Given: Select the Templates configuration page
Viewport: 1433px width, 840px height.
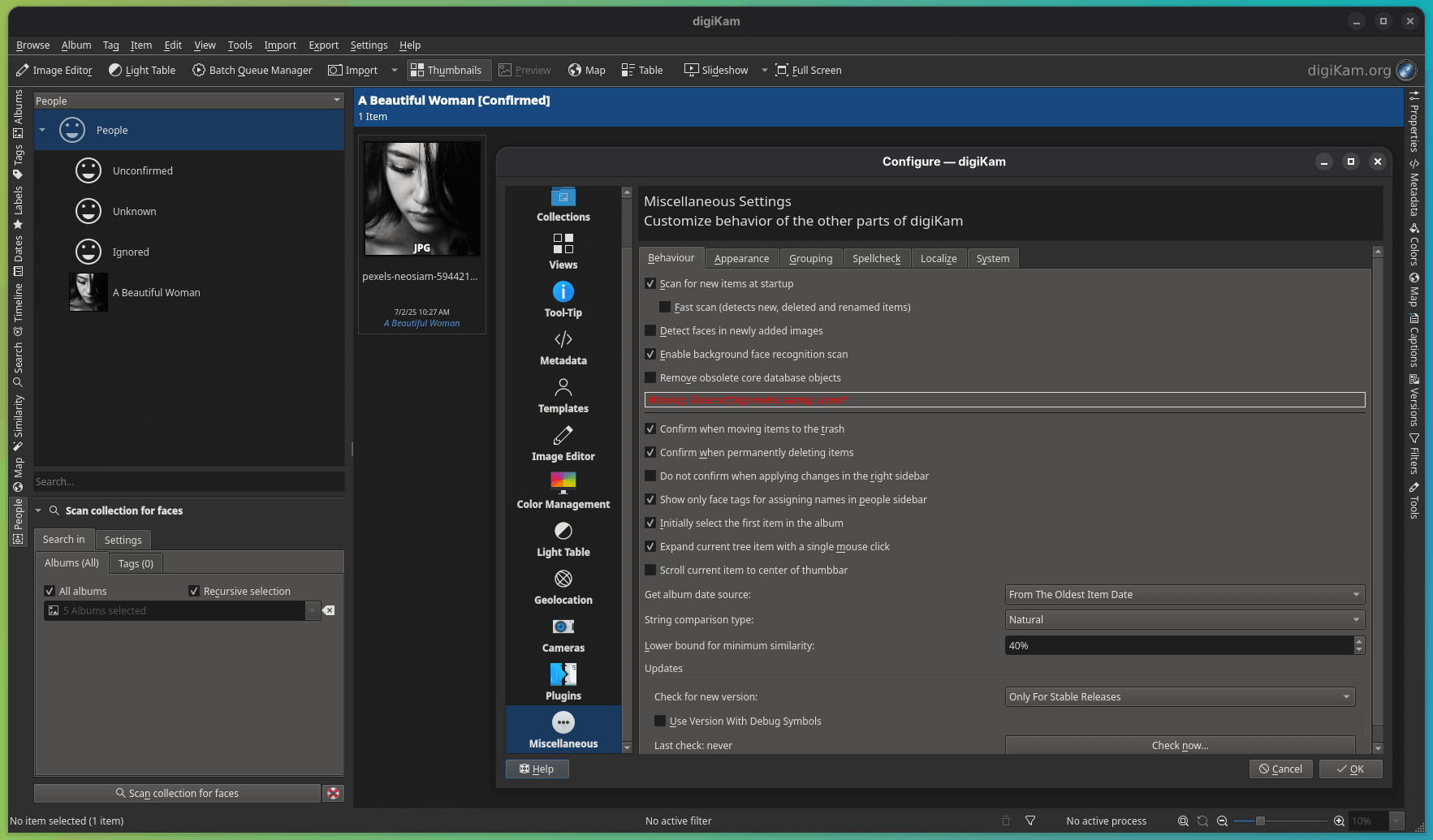Looking at the screenshot, I should coord(563,395).
